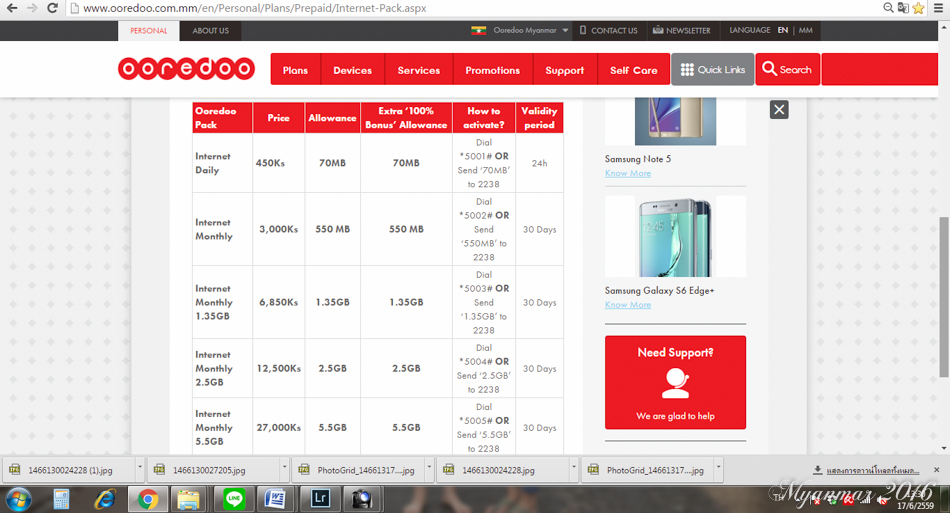Open the Support menu
The height and width of the screenshot is (513, 950).
565,70
